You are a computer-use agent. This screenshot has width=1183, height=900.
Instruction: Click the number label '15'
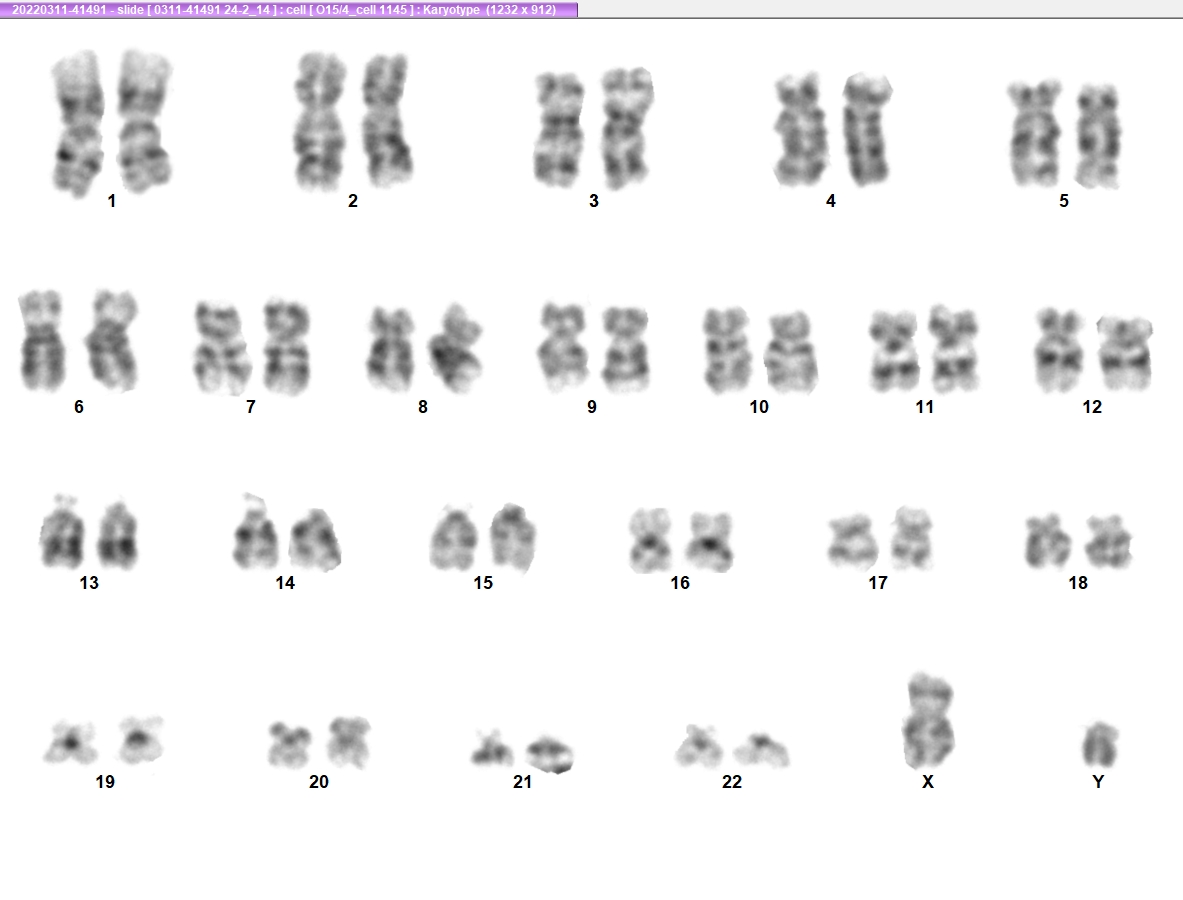pyautogui.click(x=483, y=582)
